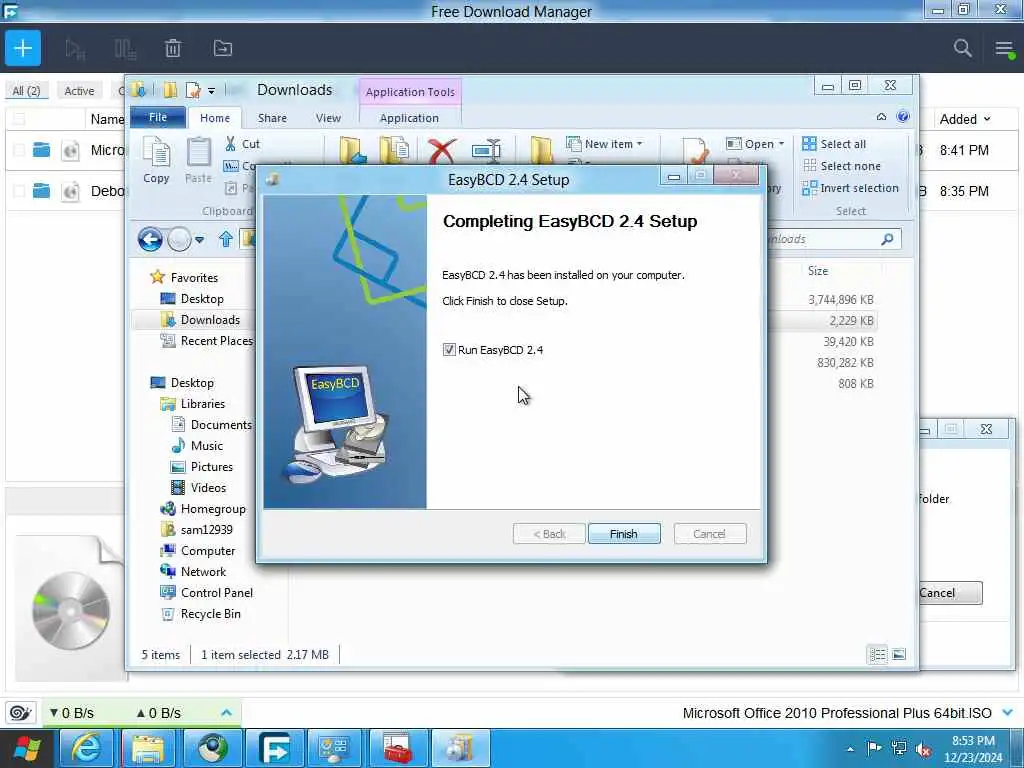1024x768 pixels.
Task: Click Cut in the Clipboard group
Action: tap(243, 144)
